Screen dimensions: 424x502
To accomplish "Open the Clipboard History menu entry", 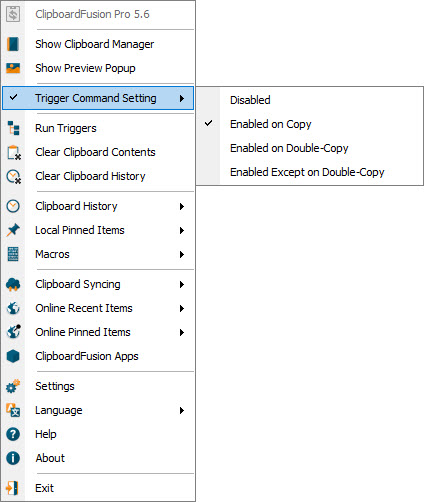I will pyautogui.click(x=98, y=206).
